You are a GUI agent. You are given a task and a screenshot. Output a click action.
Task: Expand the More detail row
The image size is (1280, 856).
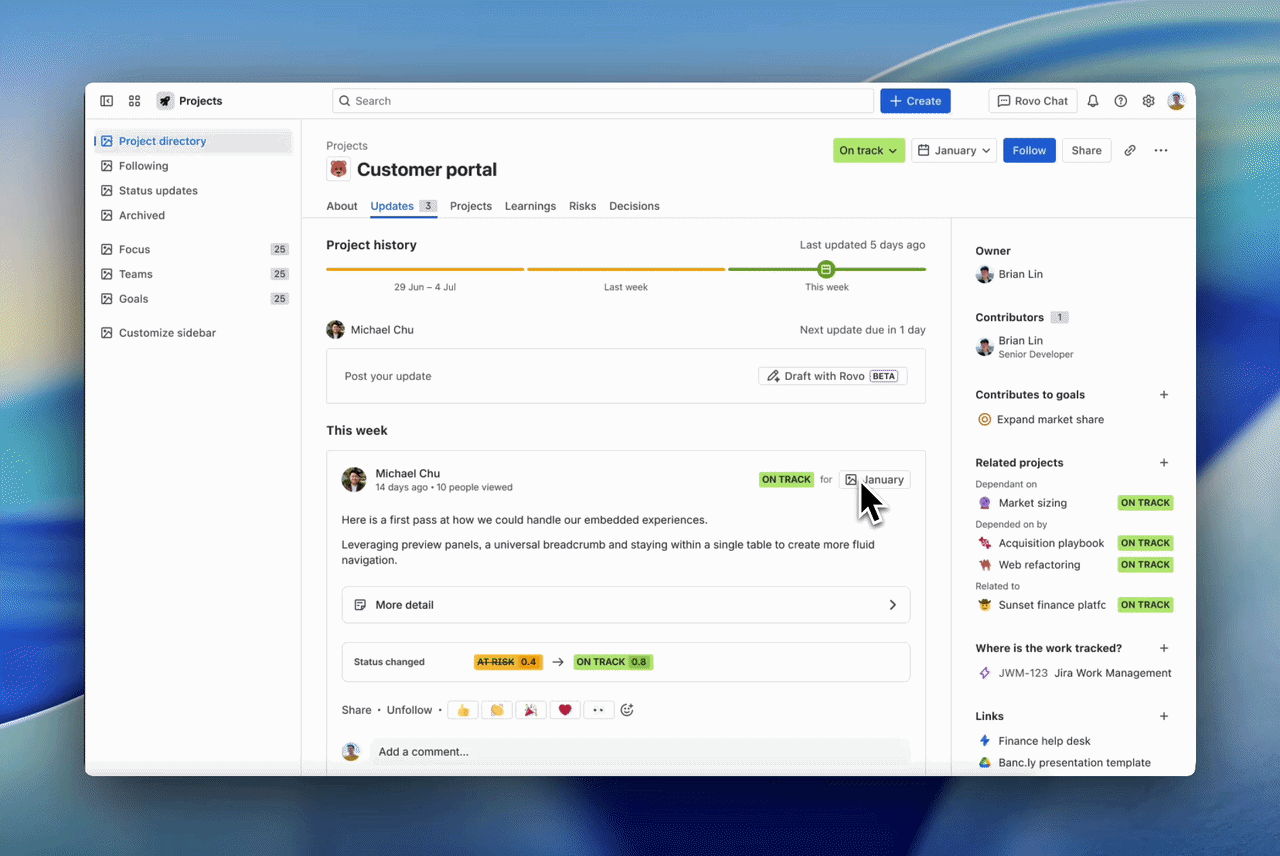click(x=626, y=605)
